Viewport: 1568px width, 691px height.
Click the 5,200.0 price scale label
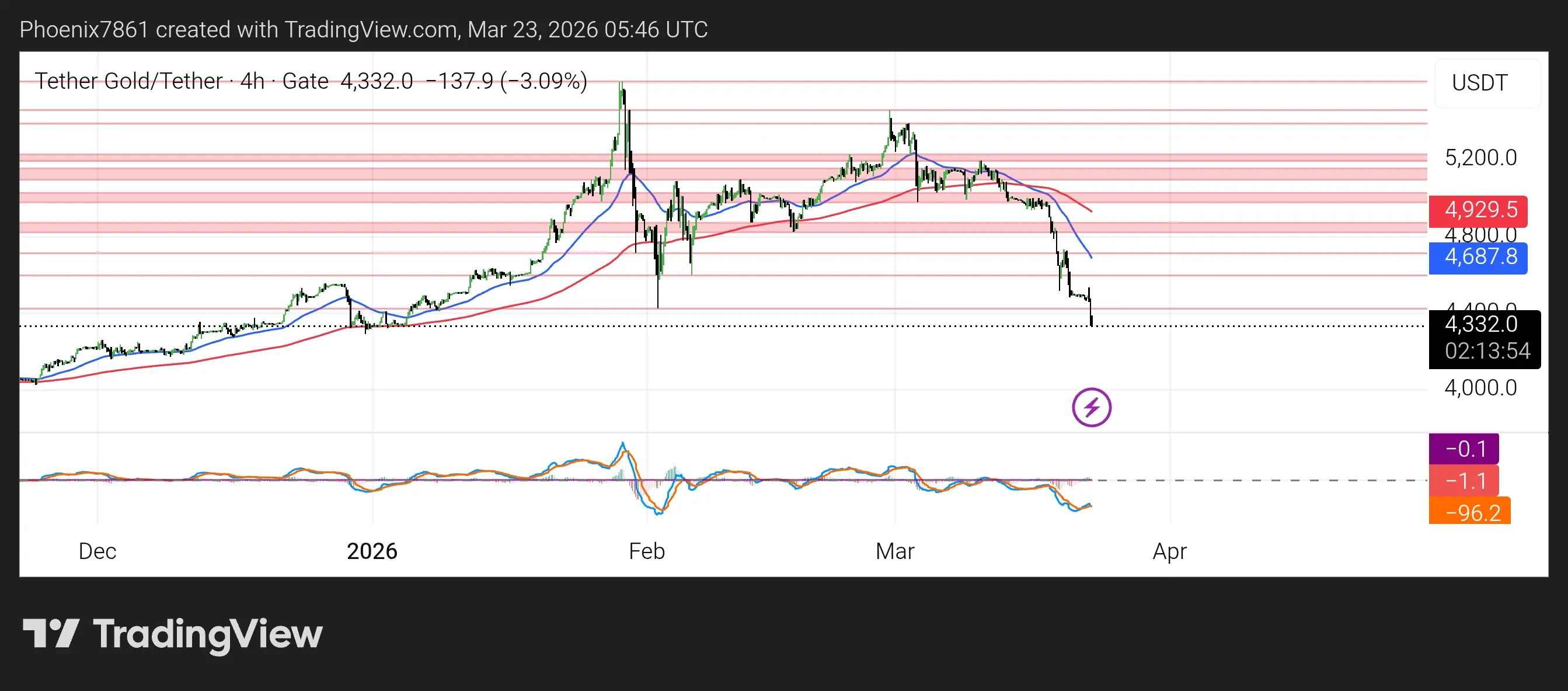click(x=1480, y=158)
